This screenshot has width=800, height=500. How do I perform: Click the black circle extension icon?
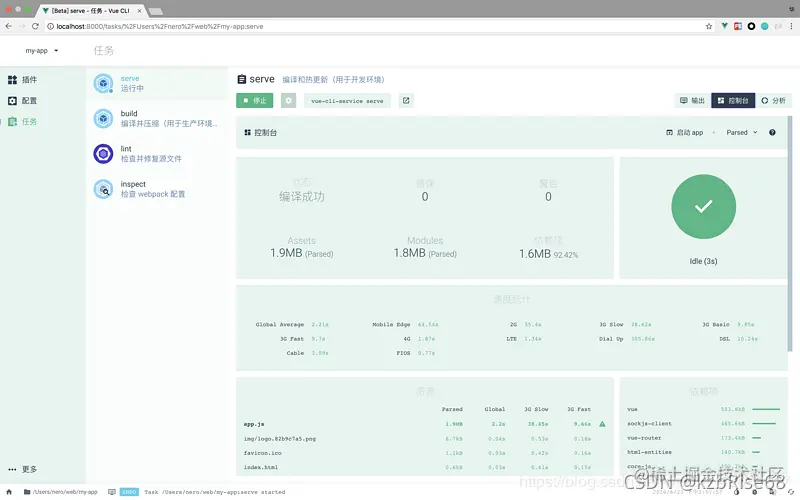pos(751,26)
